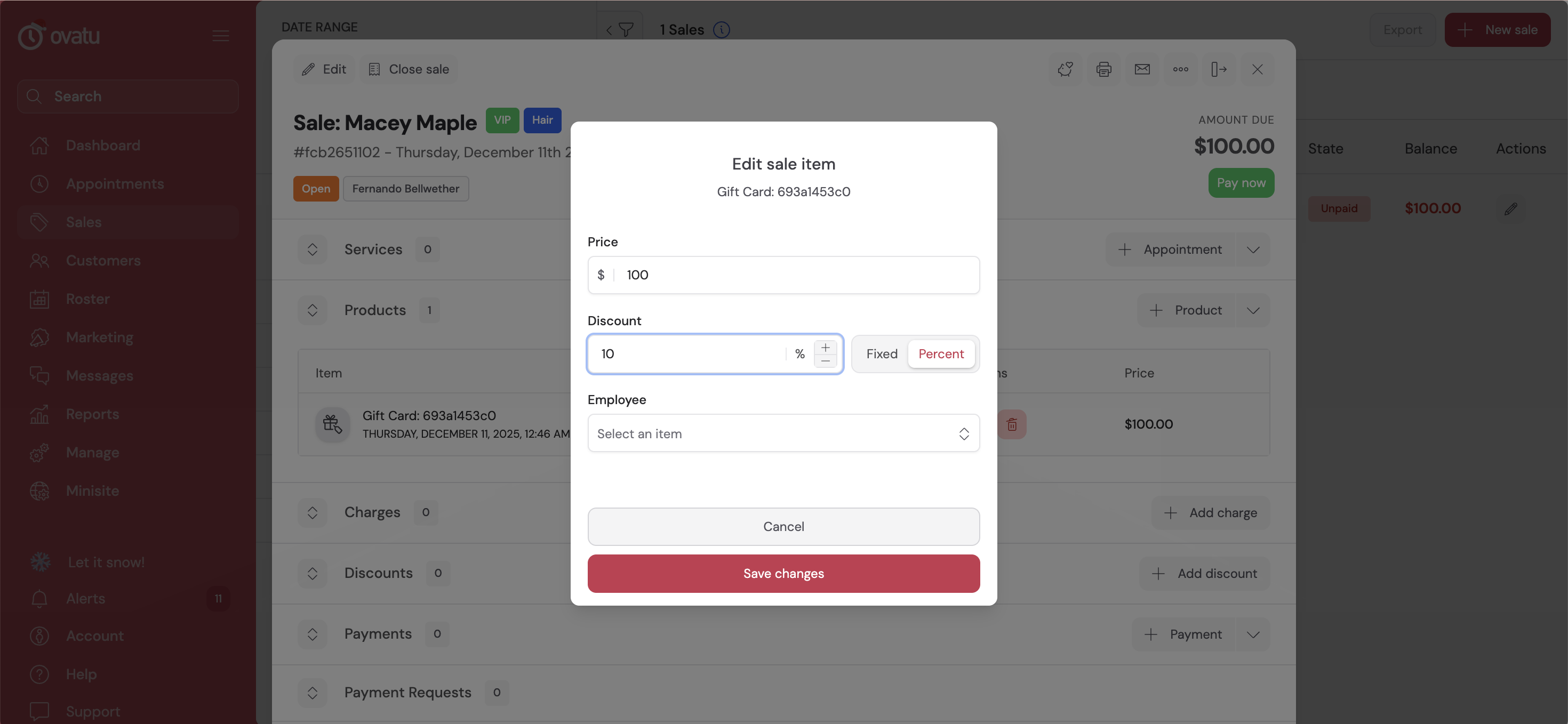Click the Cancel button
This screenshot has height=724, width=1568.
pos(783,526)
